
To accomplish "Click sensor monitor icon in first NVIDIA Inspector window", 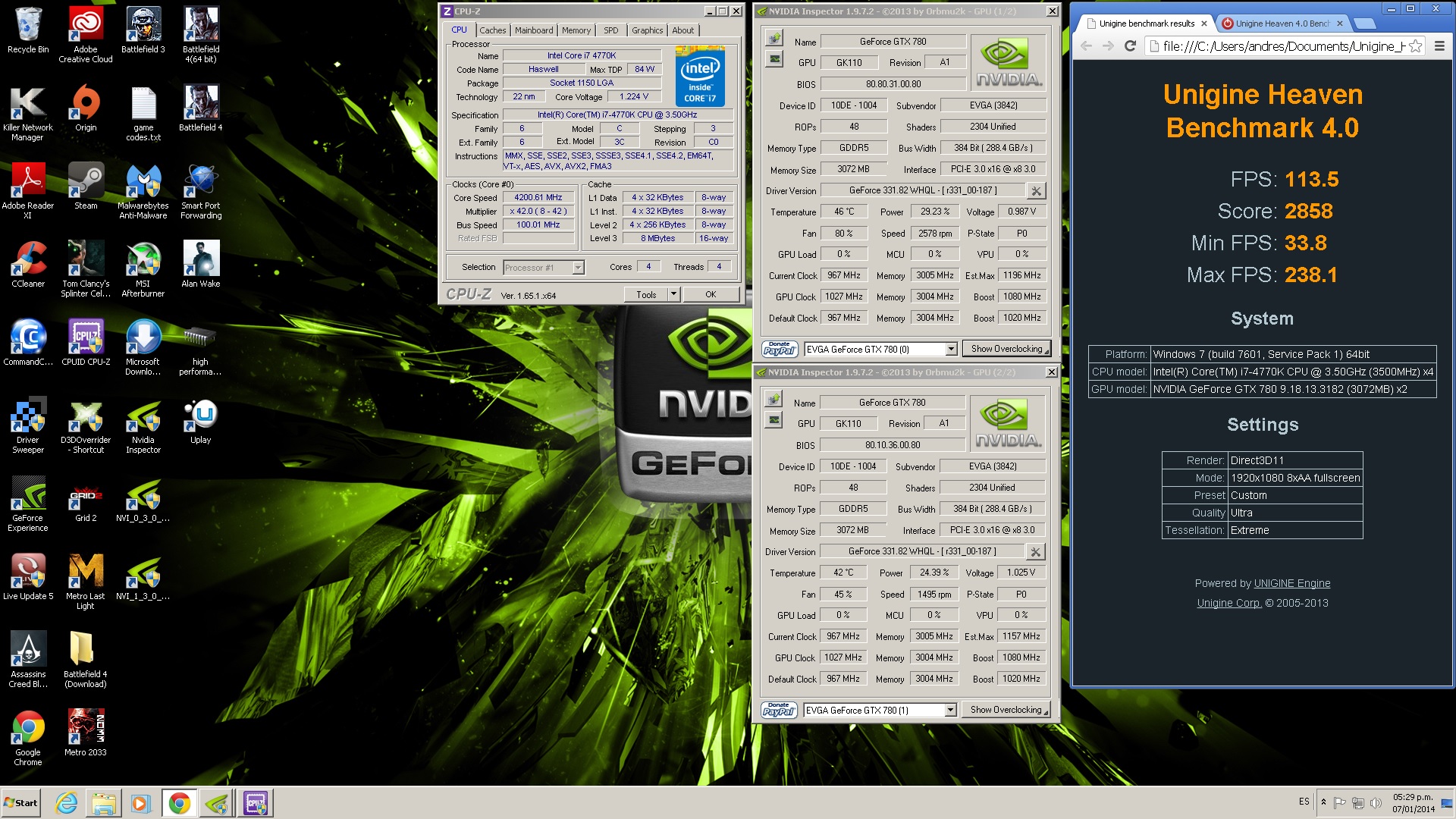I will tap(774, 58).
